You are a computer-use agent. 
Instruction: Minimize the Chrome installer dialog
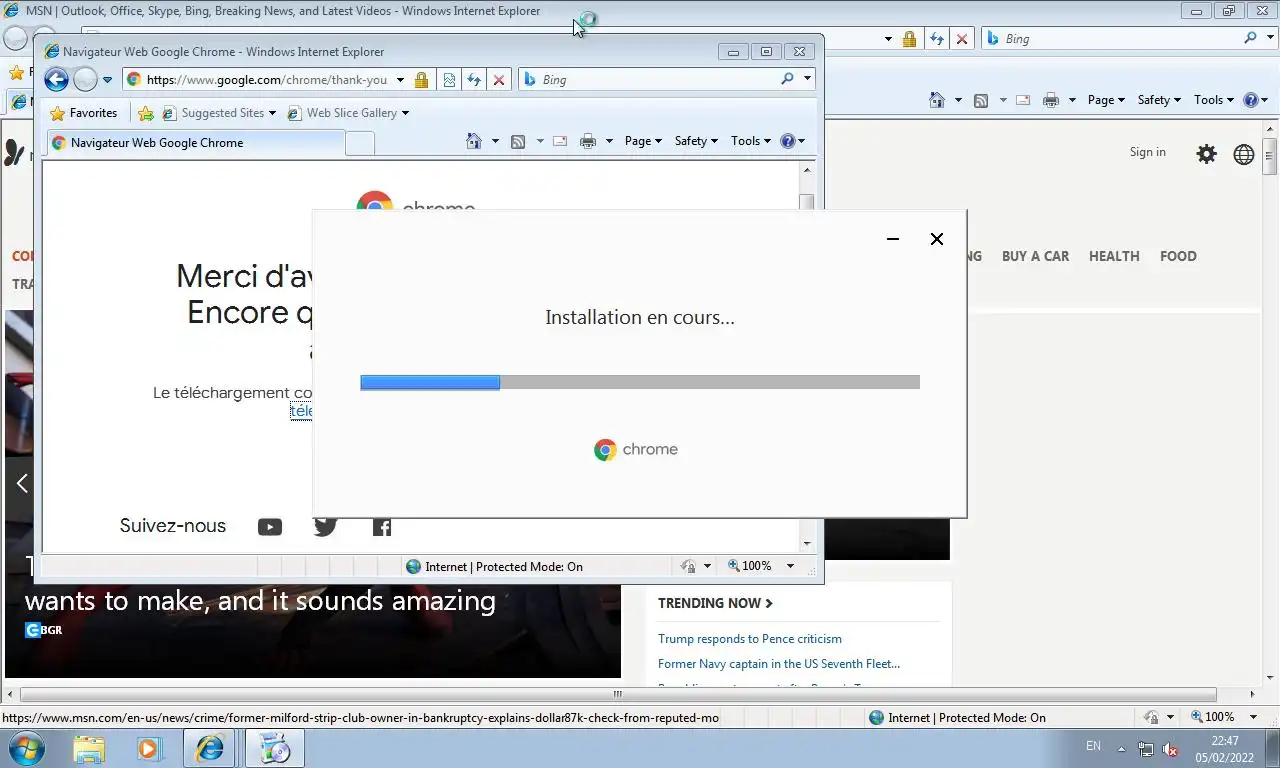[x=893, y=239]
